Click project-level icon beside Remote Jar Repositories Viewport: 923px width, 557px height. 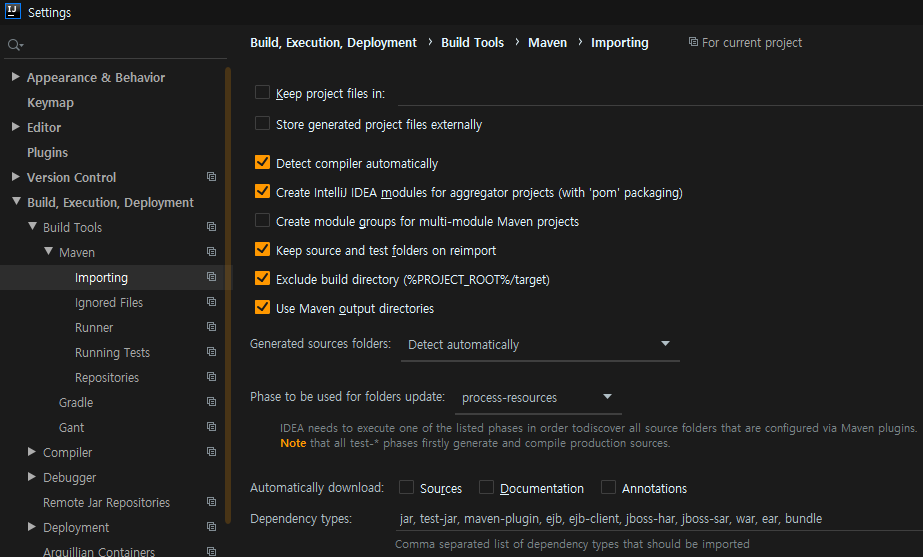click(211, 502)
